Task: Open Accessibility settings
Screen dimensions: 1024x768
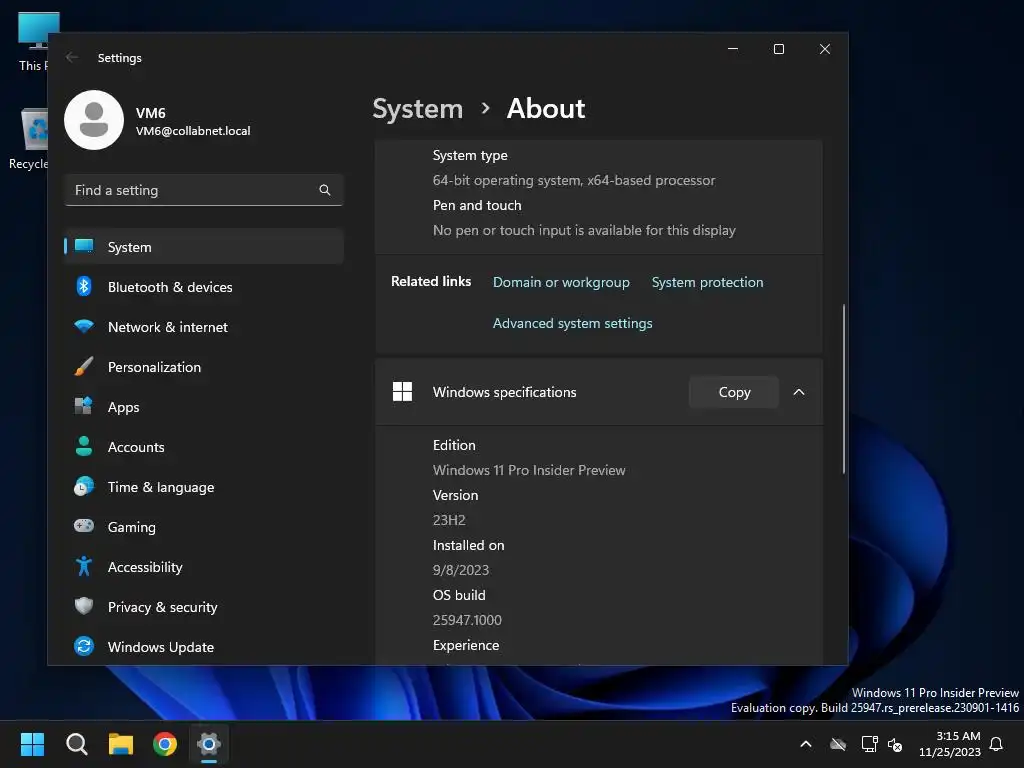Action: (204, 567)
